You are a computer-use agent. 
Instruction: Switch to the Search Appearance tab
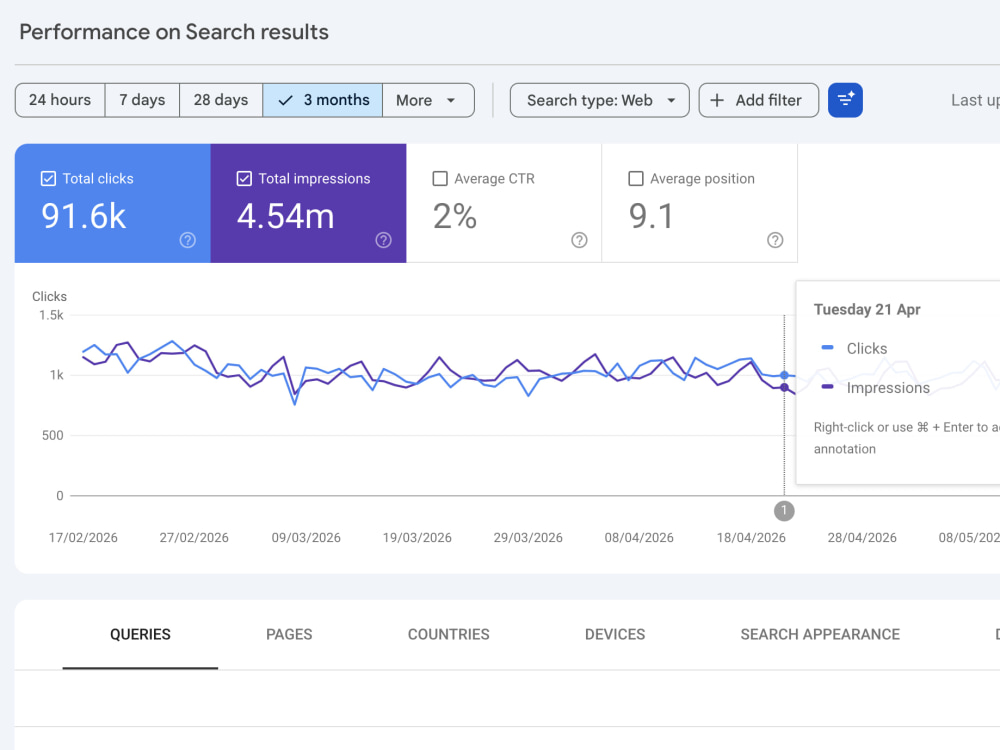820,635
